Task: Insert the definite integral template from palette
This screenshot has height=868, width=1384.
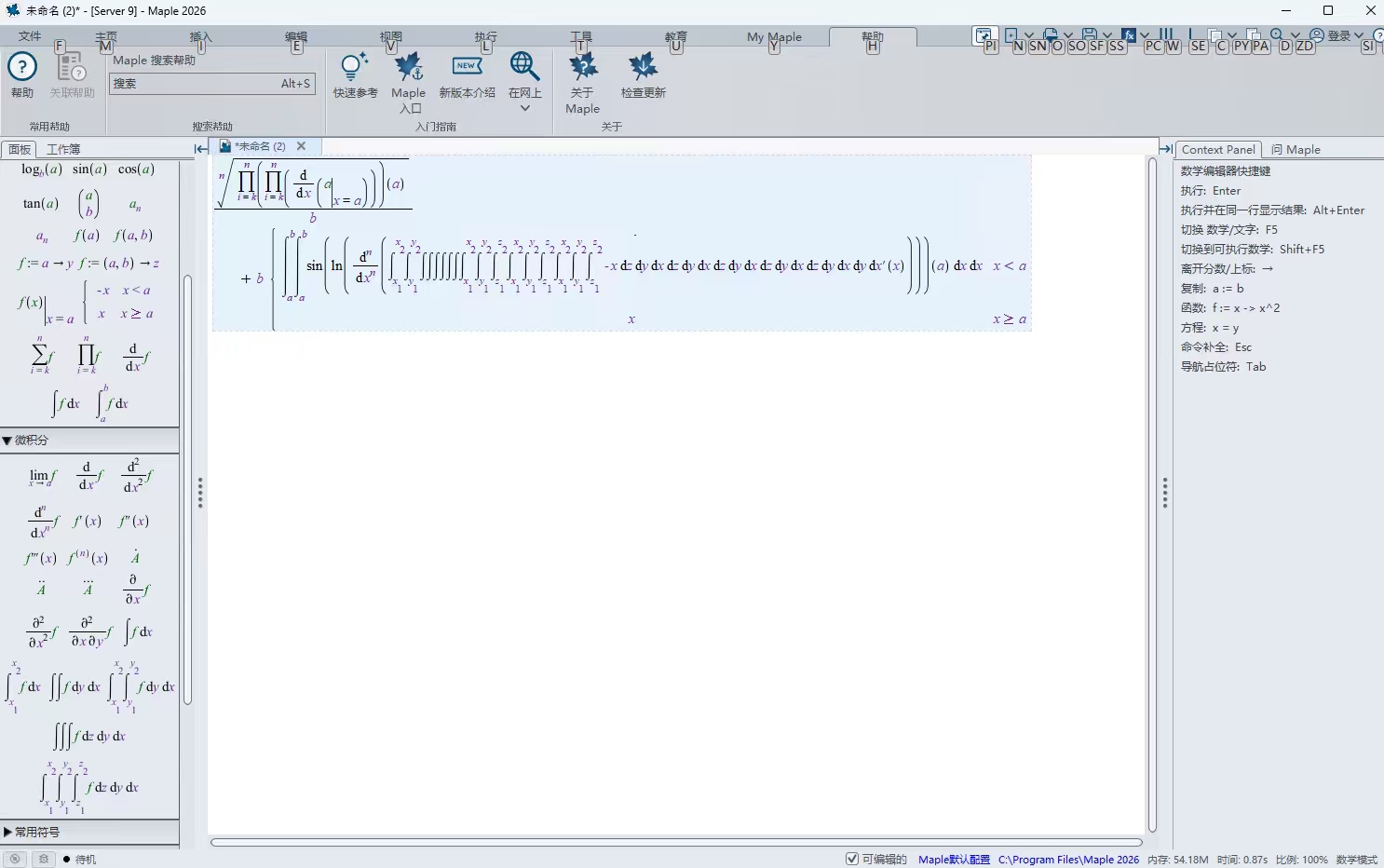Action: pyautogui.click(x=112, y=403)
